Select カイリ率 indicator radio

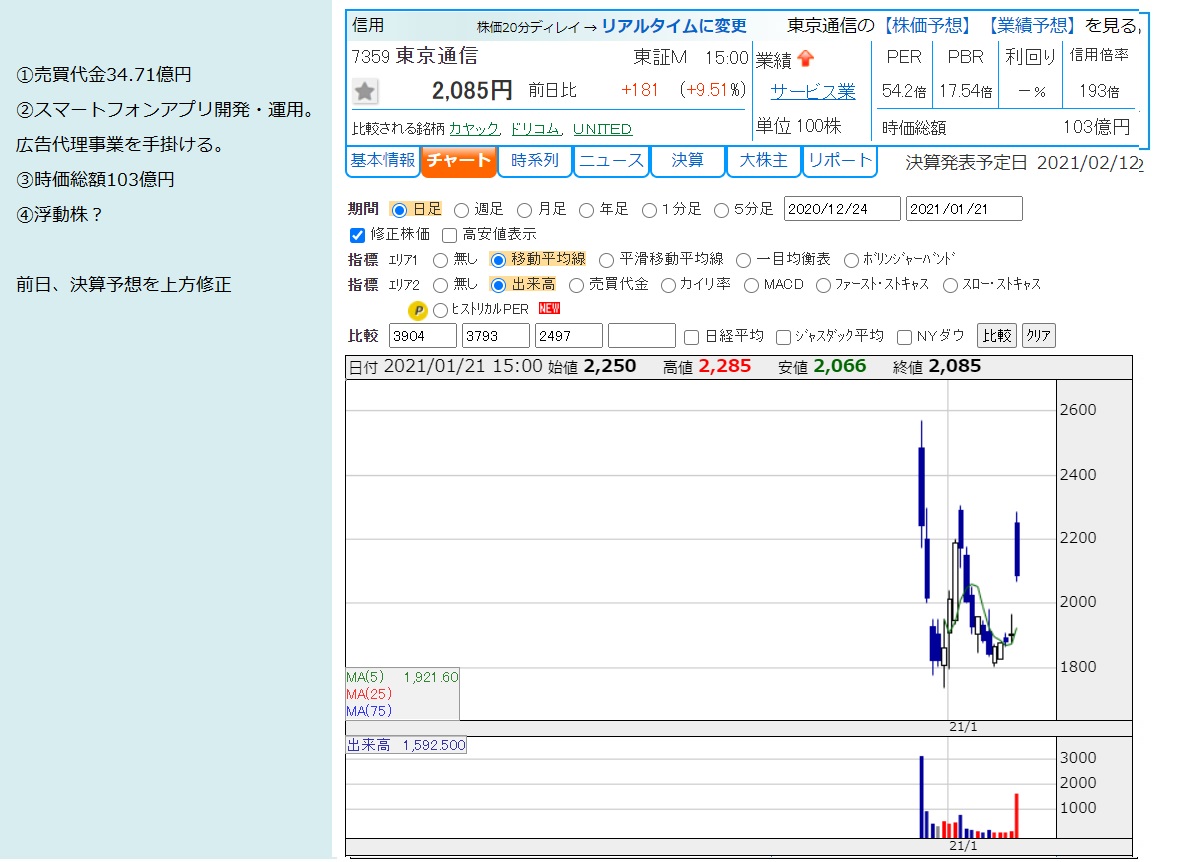(x=668, y=285)
